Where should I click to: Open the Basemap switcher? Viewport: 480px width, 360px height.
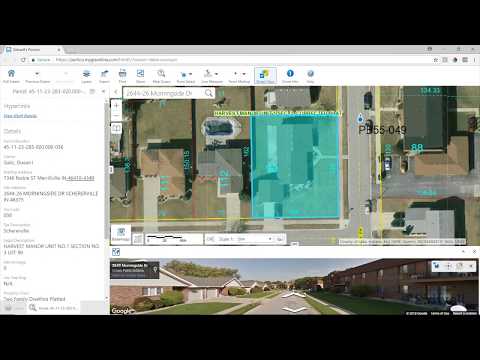(121, 235)
